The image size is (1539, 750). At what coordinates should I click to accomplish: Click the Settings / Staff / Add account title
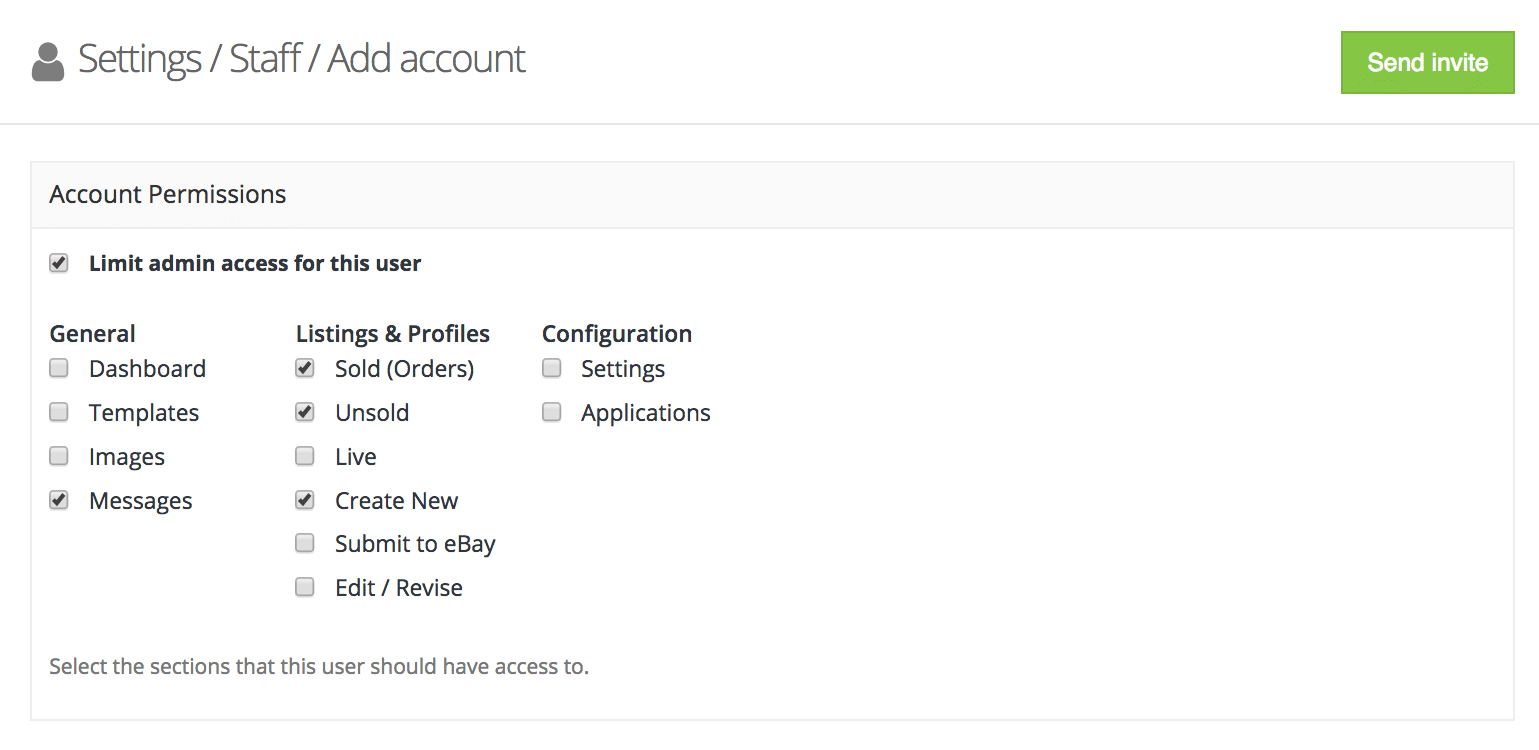[x=301, y=59]
